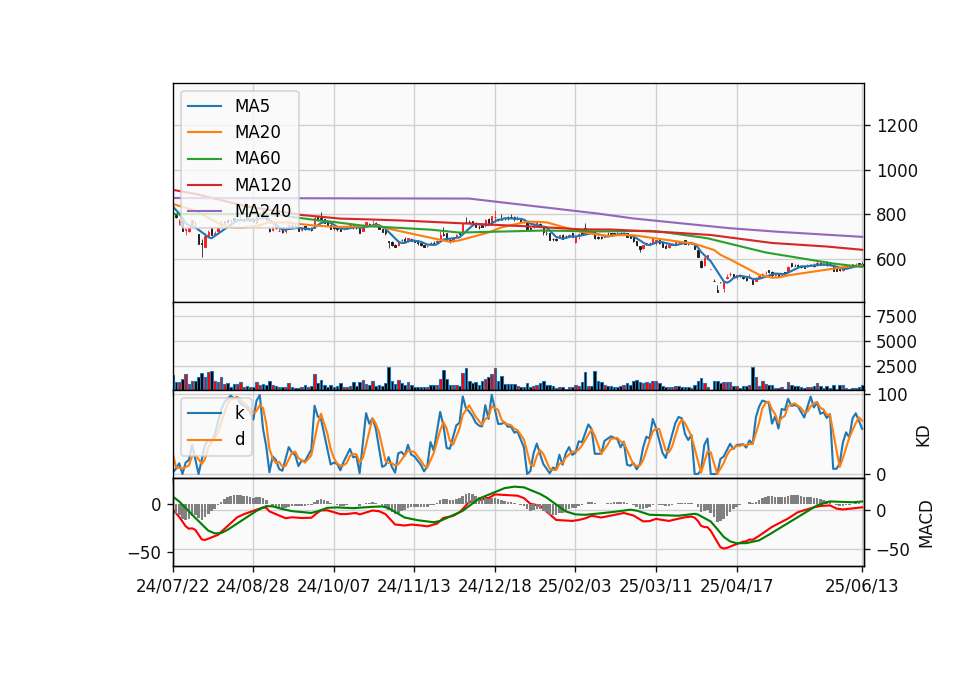Click the MA120 legend label
The width and height of the screenshot is (960, 690).
click(263, 185)
